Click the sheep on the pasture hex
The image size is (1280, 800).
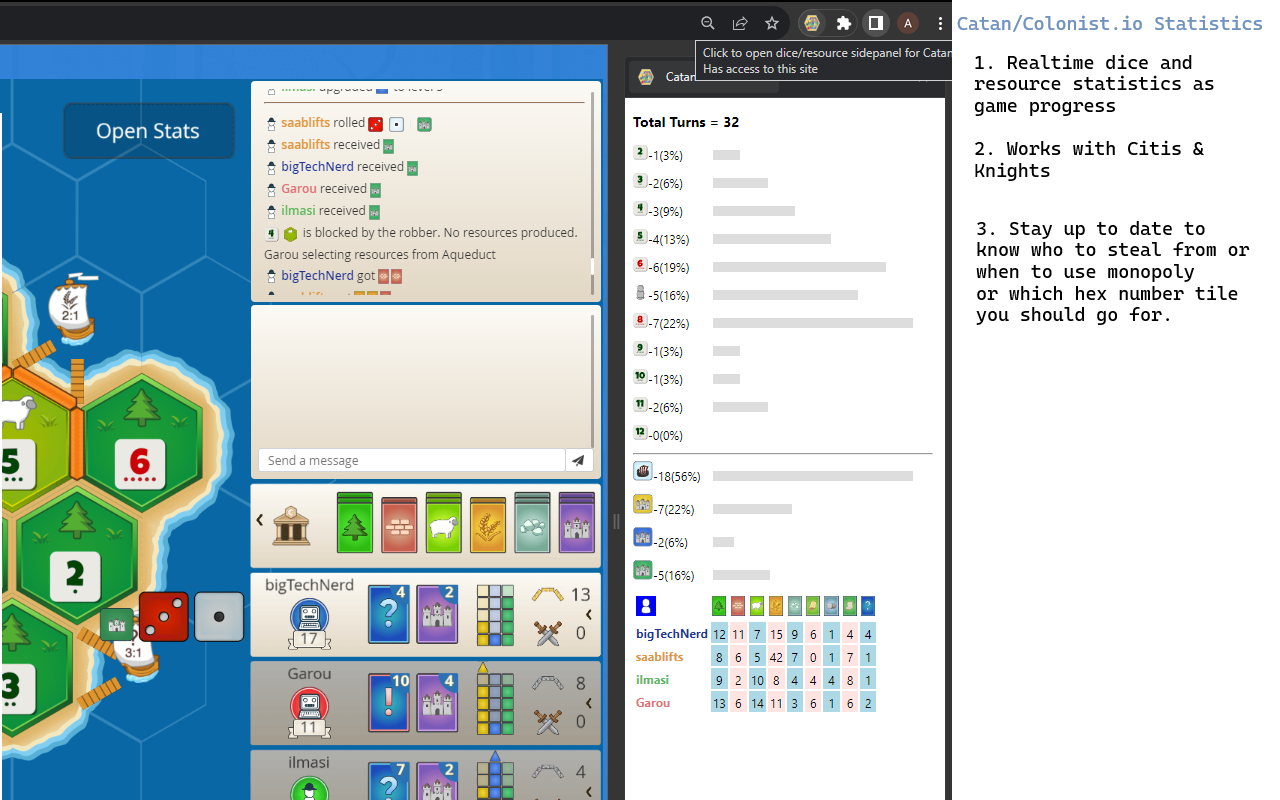(x=18, y=410)
